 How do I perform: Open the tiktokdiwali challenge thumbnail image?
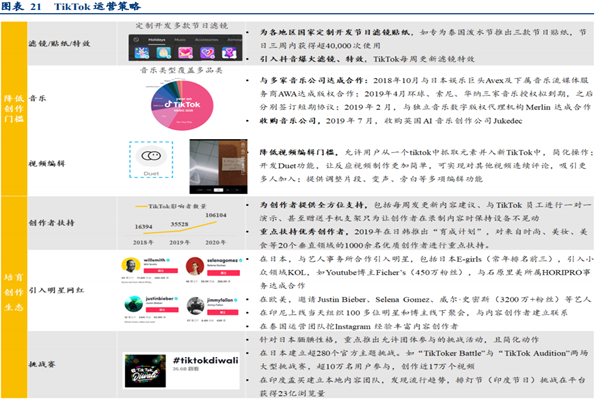(145, 371)
